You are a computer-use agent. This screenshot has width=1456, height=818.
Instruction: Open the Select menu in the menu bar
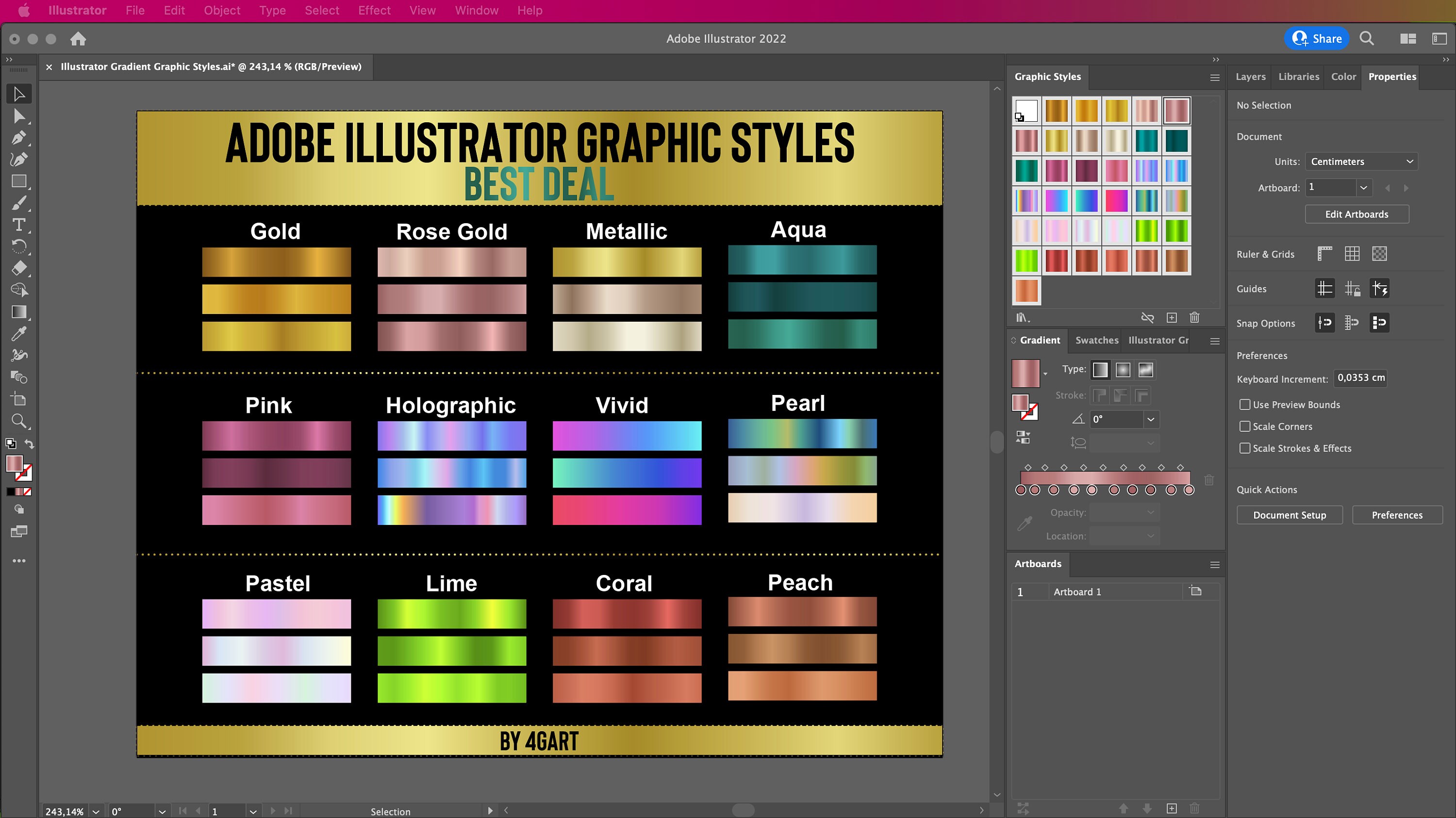(x=322, y=10)
